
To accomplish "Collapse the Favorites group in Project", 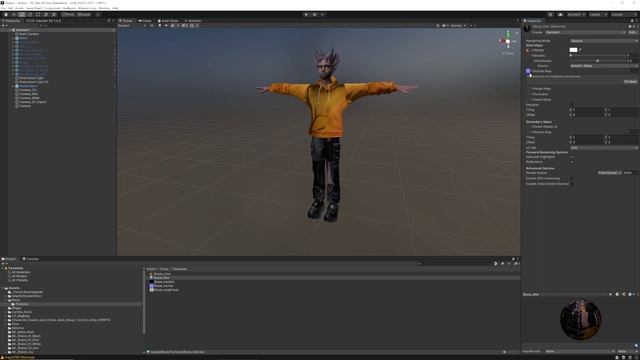I will 2,268.
